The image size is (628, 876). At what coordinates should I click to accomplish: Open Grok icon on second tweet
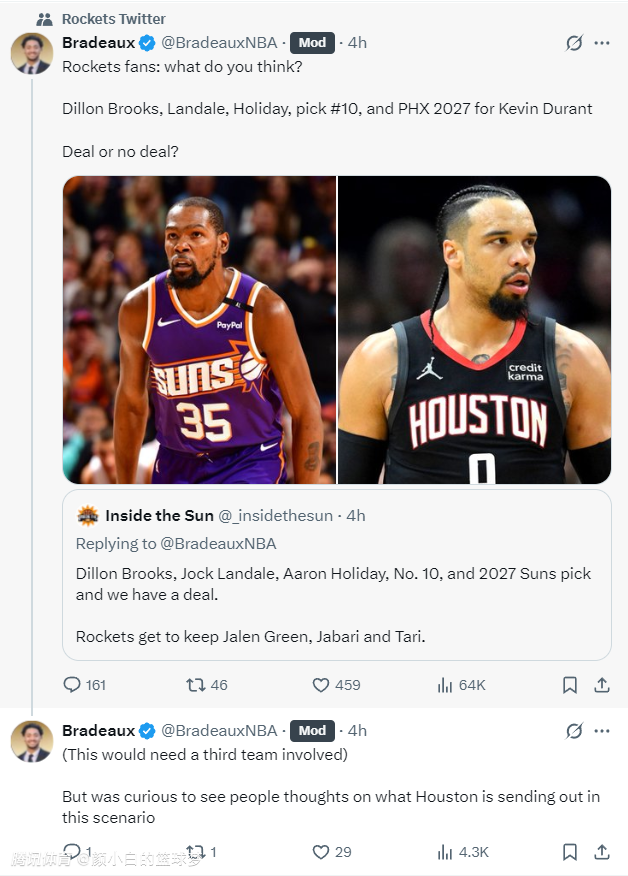574,730
